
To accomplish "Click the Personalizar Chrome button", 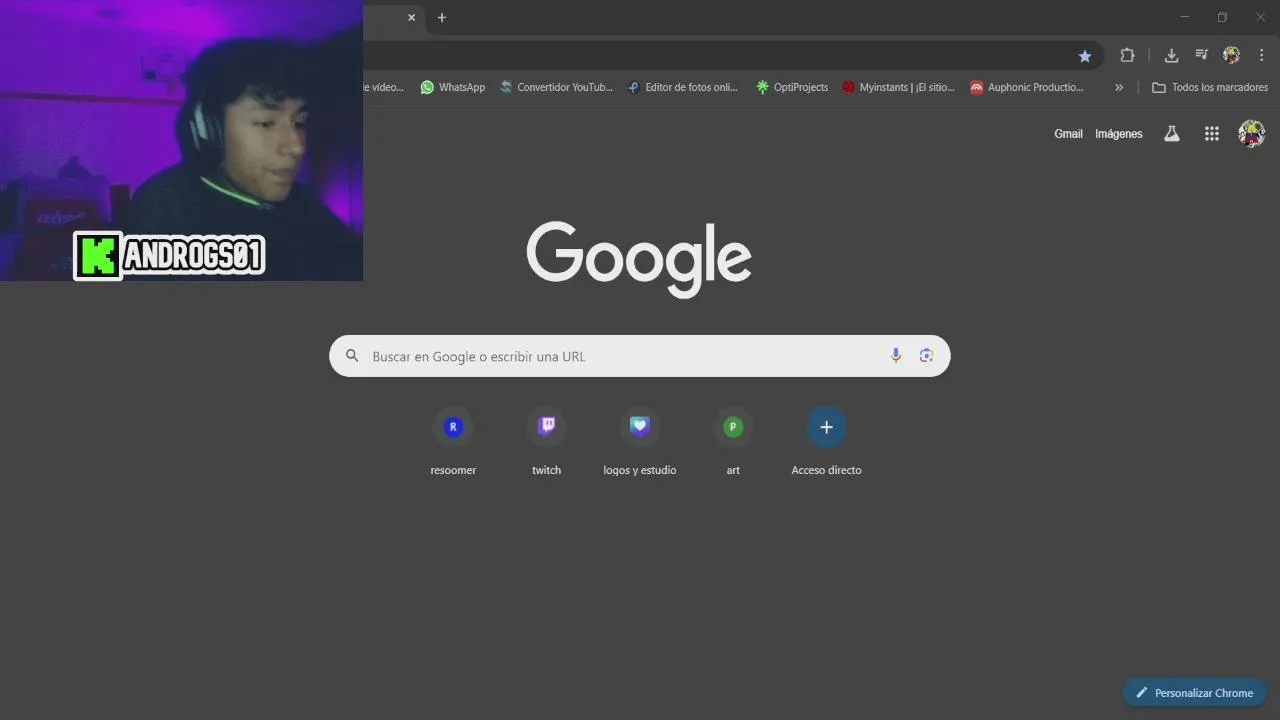I will click(x=1195, y=693).
